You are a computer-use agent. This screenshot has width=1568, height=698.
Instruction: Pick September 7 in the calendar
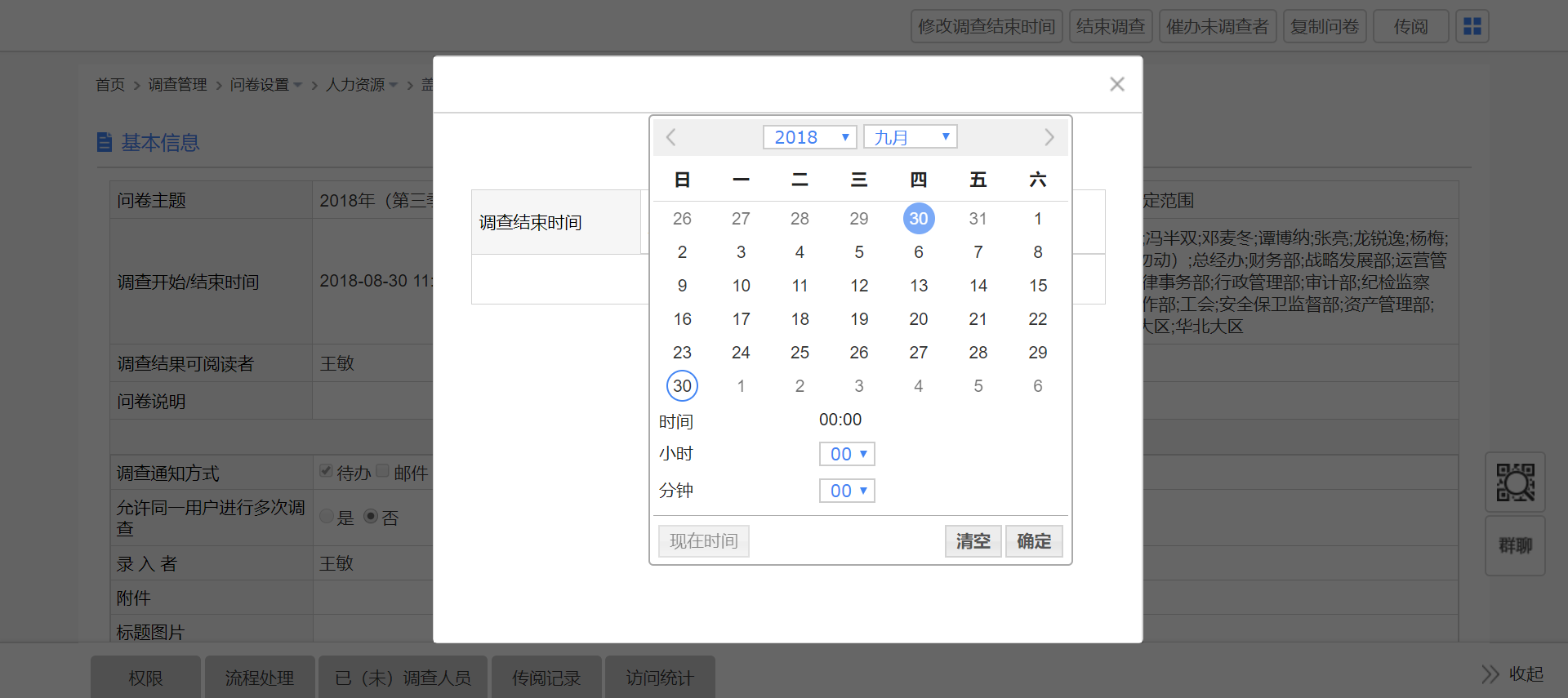(978, 252)
